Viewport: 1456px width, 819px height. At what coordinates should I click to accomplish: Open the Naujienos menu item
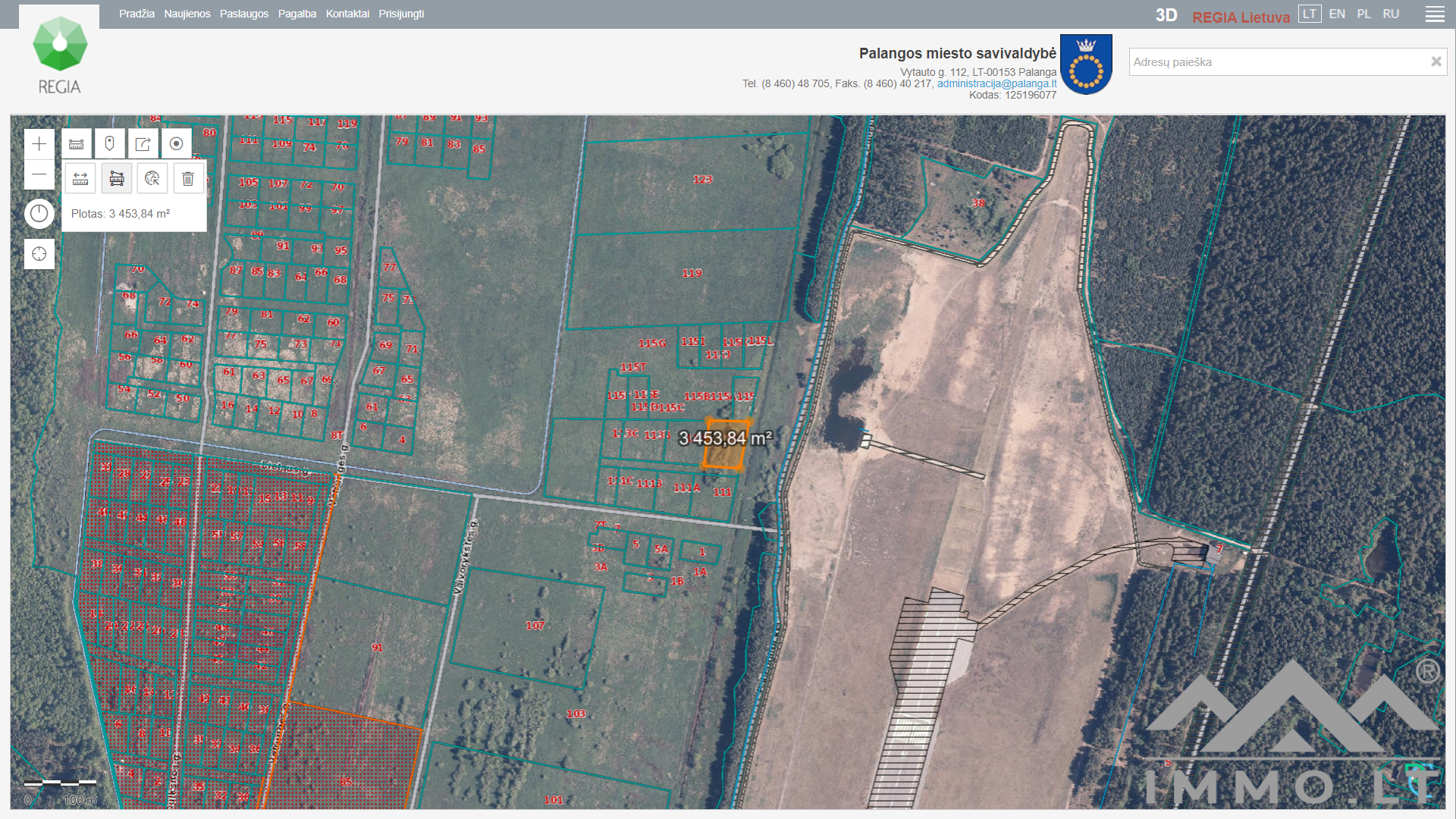point(187,14)
